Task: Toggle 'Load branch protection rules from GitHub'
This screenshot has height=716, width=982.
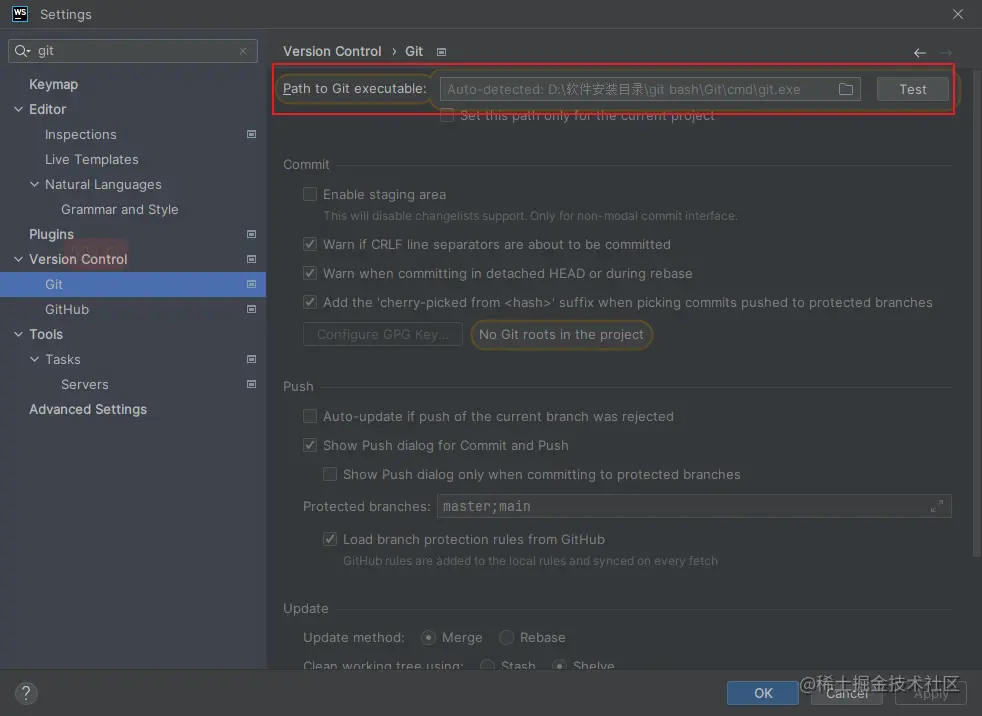Action: (330, 539)
